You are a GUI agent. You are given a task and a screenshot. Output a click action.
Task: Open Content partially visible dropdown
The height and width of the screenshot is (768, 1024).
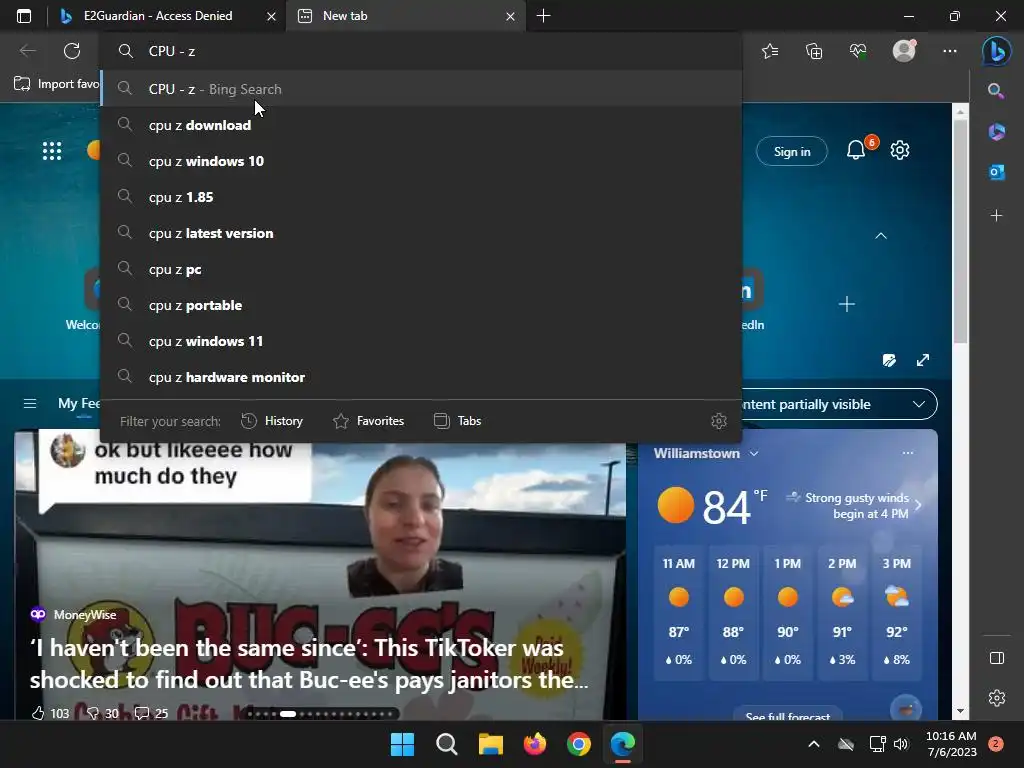pyautogui.click(x=839, y=404)
